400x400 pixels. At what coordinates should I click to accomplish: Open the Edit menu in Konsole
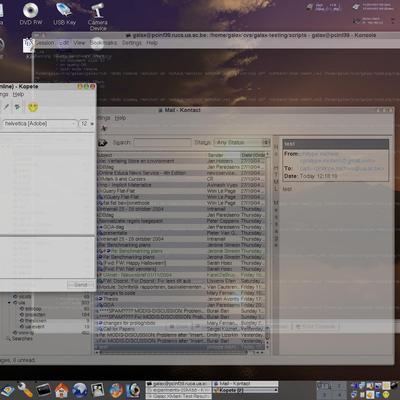64,43
